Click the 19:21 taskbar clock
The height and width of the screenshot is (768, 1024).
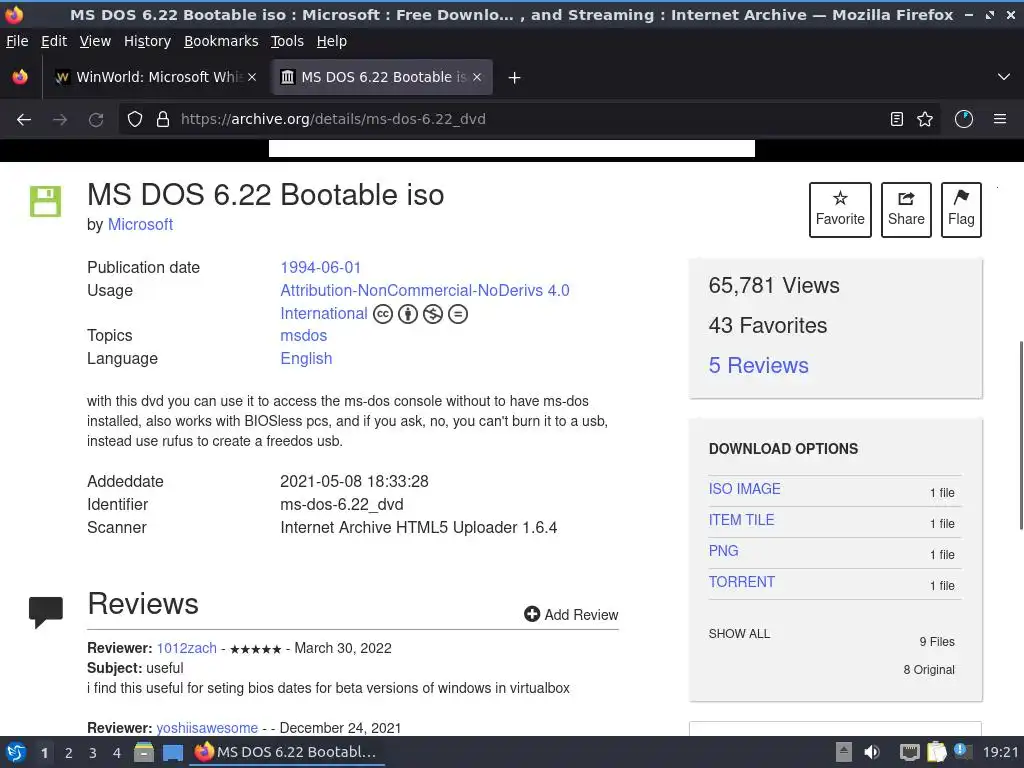[1000, 752]
